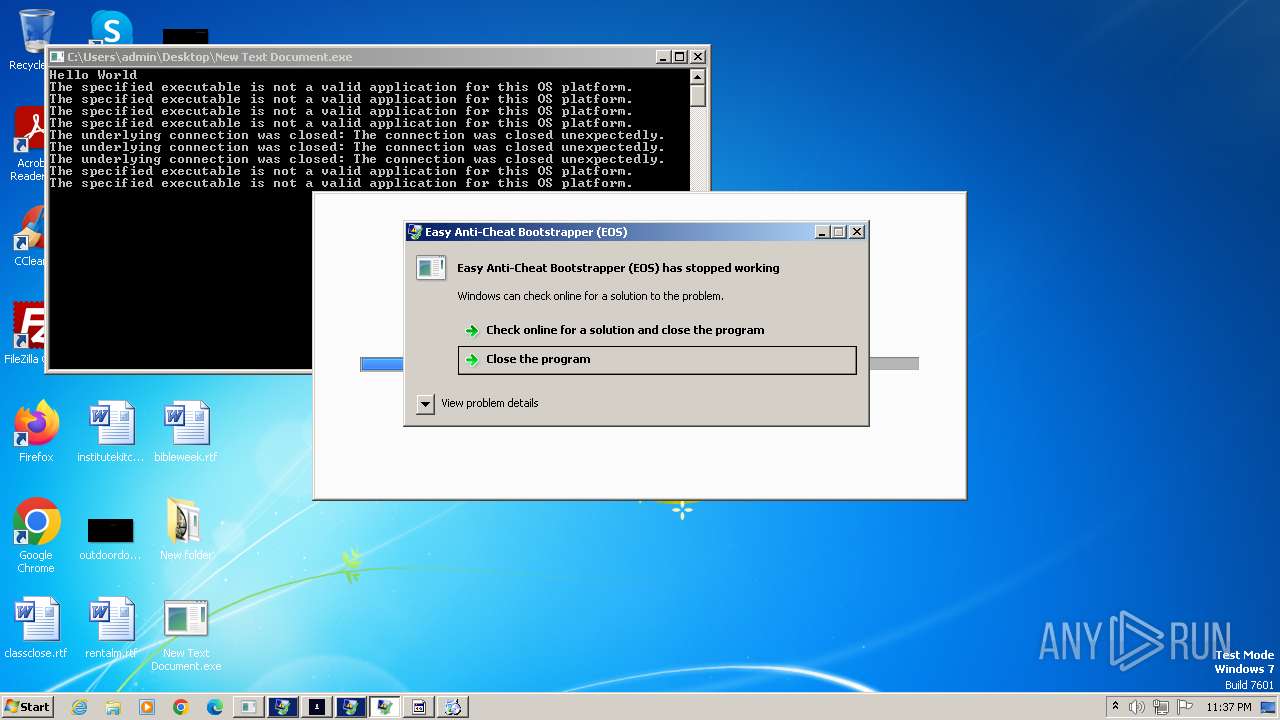Click the second black thumbnail taskbar button

(316, 707)
